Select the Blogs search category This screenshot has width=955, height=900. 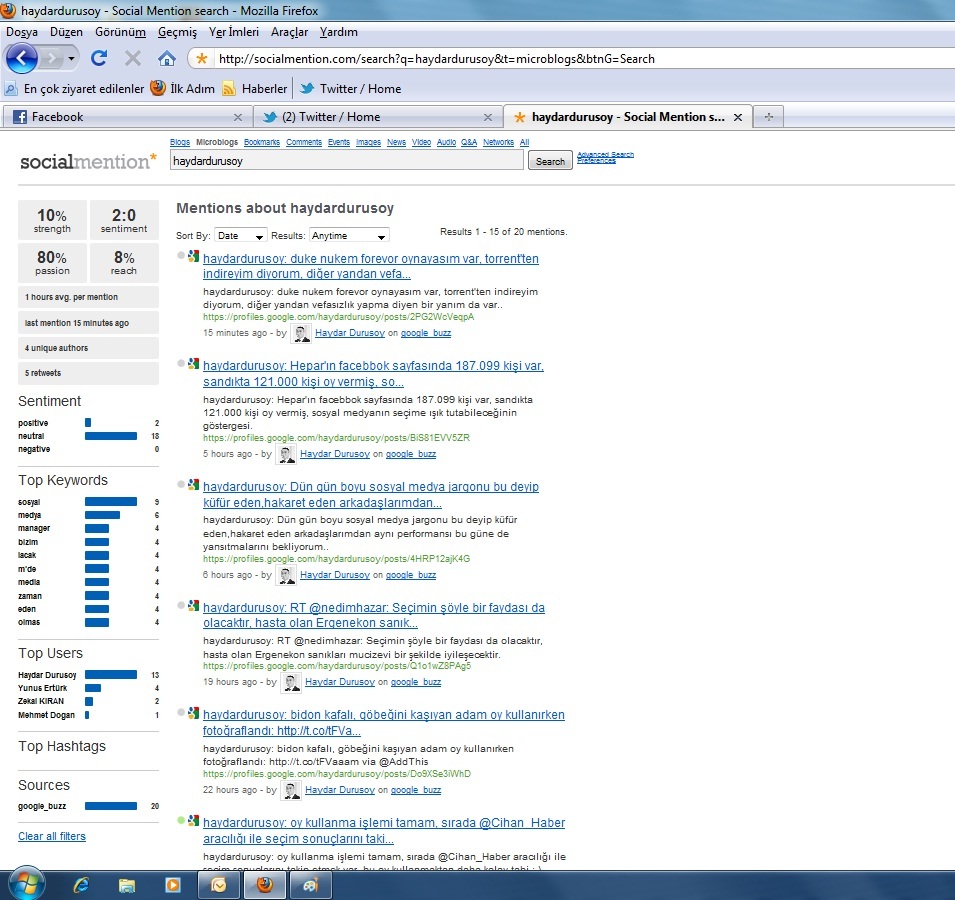click(x=180, y=142)
